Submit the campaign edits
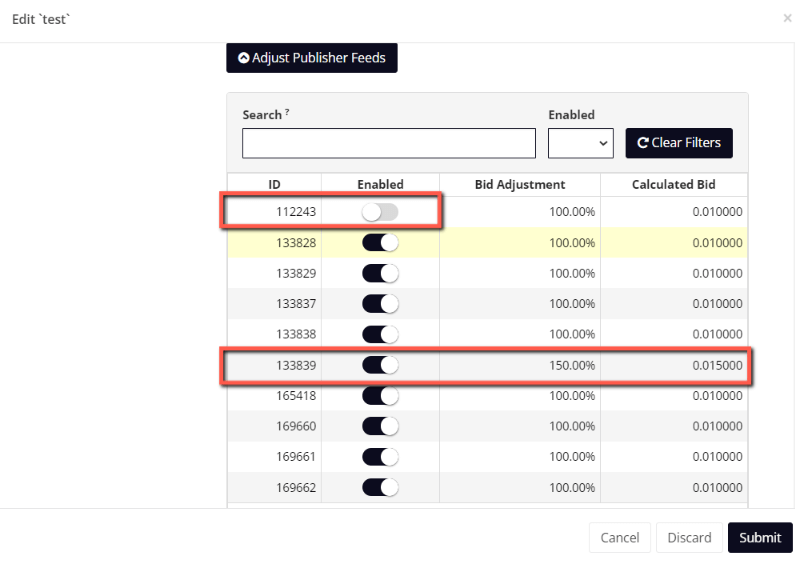Screen dimensions: 795x564 tap(760, 538)
